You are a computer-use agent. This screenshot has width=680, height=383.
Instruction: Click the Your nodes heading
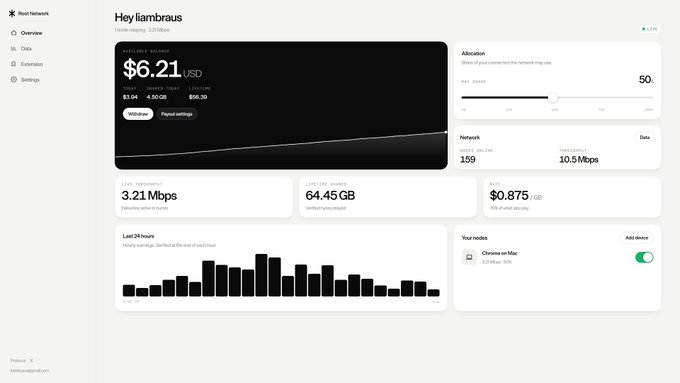(474, 238)
